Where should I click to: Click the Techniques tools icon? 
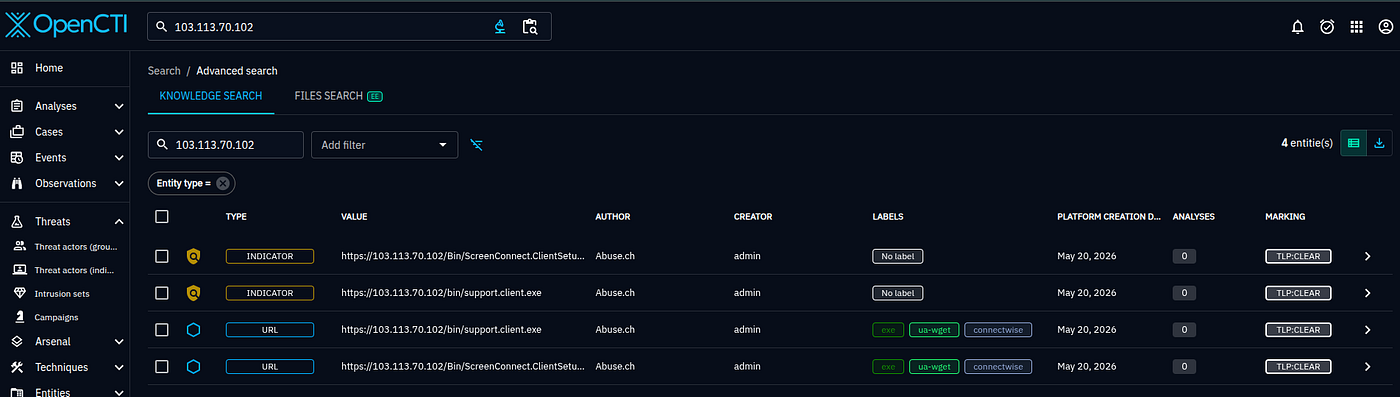(x=16, y=367)
